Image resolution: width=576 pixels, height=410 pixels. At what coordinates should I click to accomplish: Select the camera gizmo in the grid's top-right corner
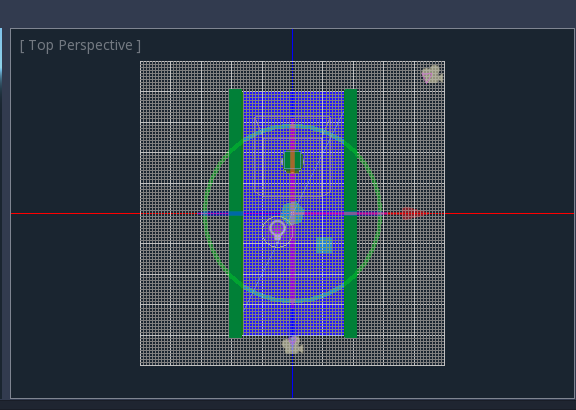pos(432,75)
